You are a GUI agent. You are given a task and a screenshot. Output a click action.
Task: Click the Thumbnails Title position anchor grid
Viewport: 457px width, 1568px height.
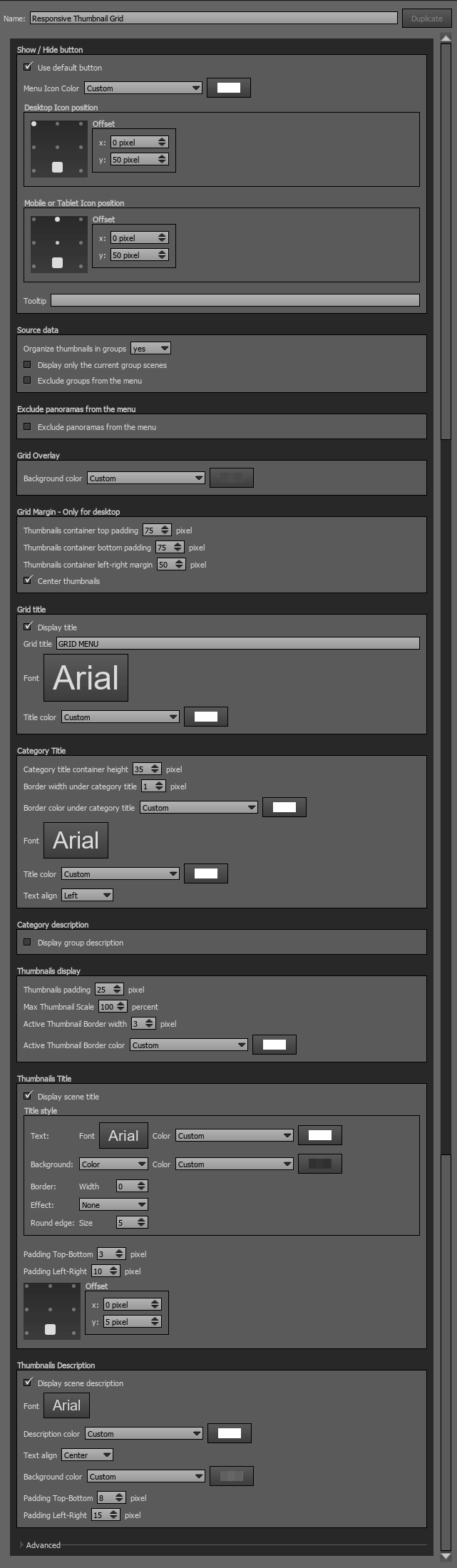(51, 1310)
